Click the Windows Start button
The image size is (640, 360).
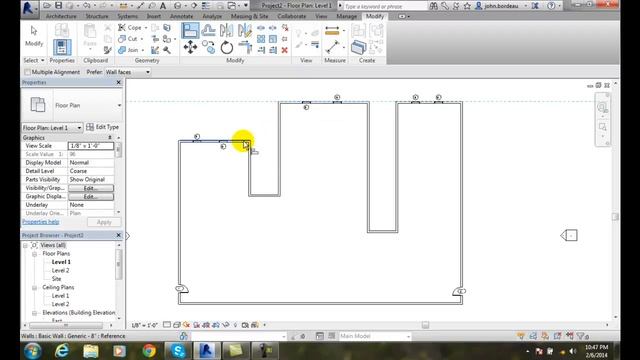[33, 351]
